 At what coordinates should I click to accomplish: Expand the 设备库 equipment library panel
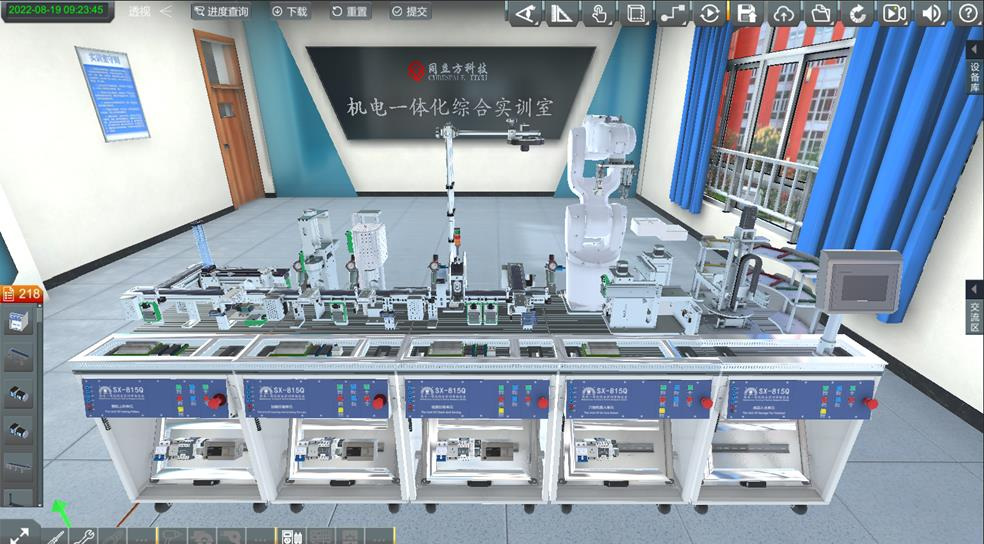975,74
